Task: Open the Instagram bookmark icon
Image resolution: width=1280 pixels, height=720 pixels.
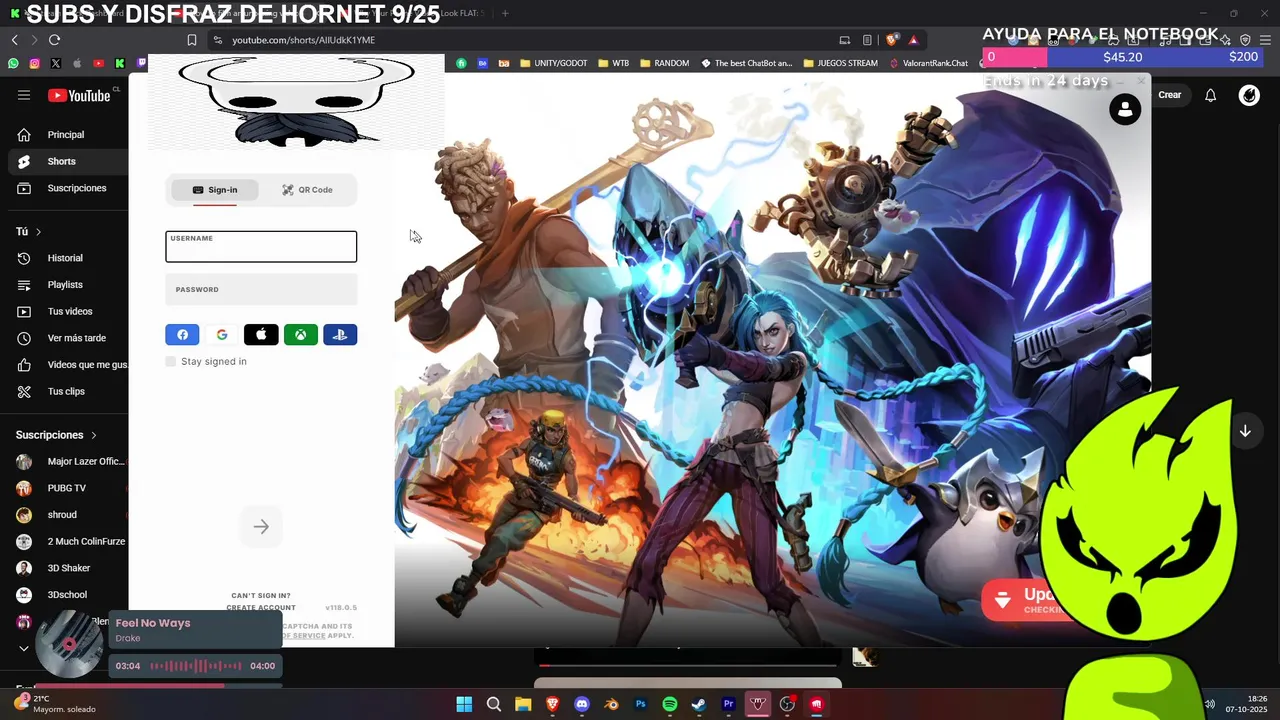Action: pos(34,63)
